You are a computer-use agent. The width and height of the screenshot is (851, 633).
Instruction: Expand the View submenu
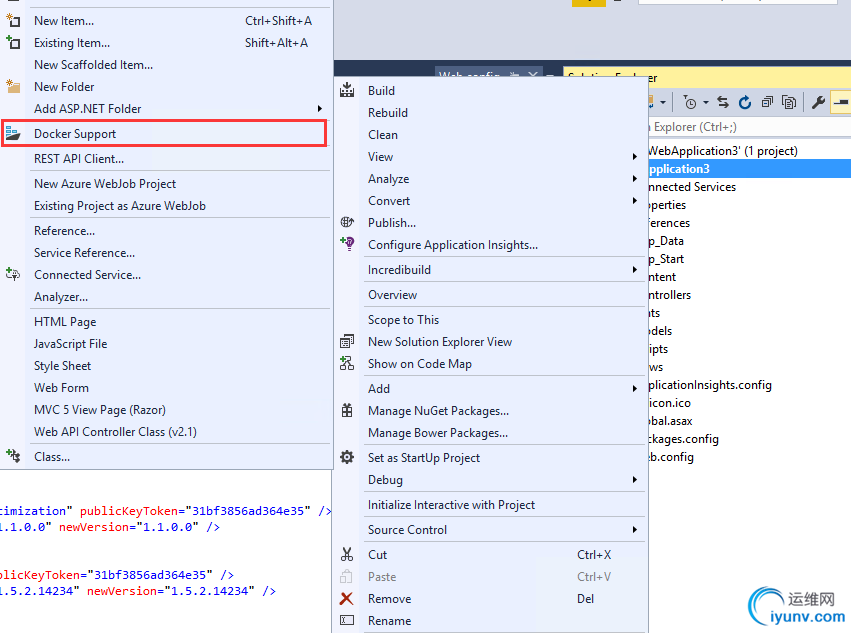tap(634, 156)
